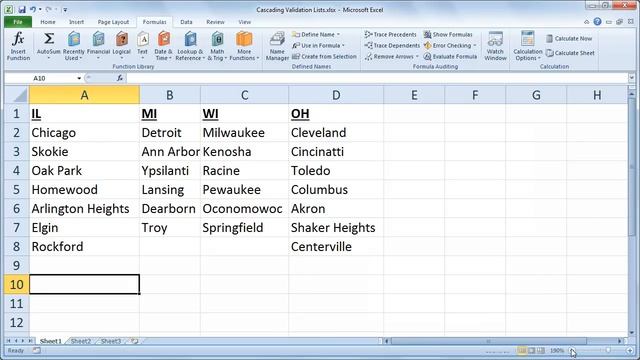
Task: Select cell containing Chicago
Action: coord(84,133)
